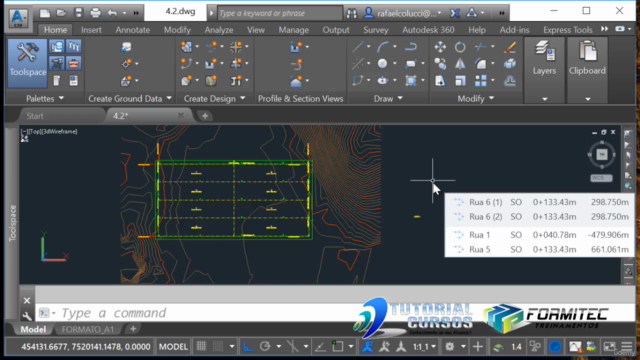Add new layout with plus button
The image size is (640, 360).
[133, 329]
